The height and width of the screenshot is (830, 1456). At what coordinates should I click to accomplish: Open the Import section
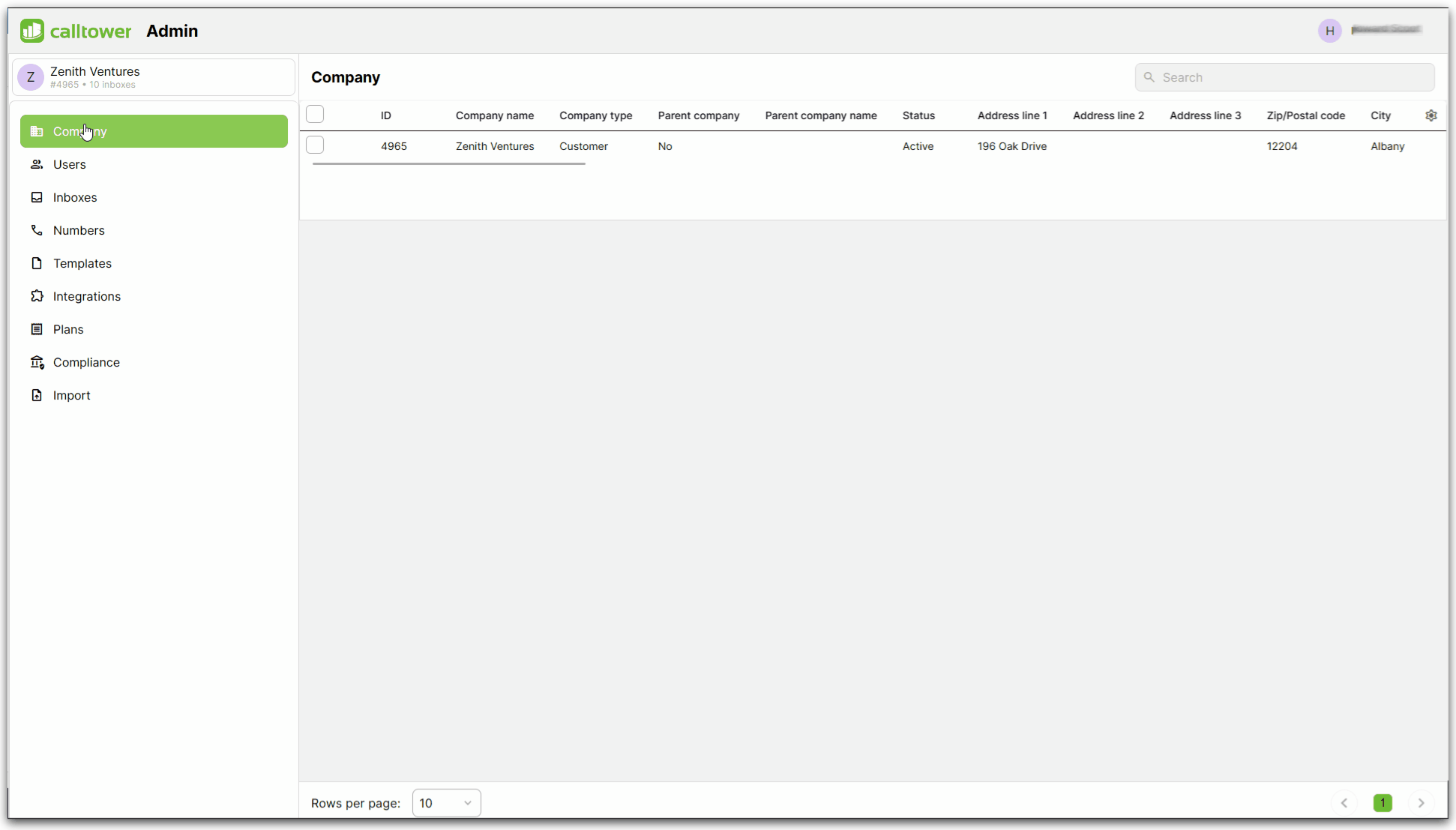pos(72,394)
